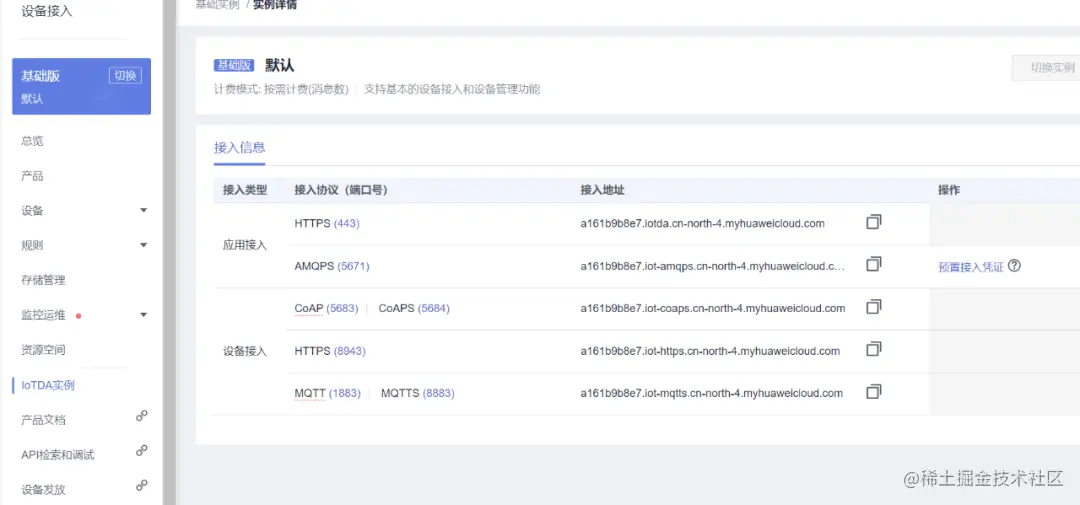Expand the 规则 sidebar menu arrow
The width and height of the screenshot is (1080, 505).
coord(143,245)
